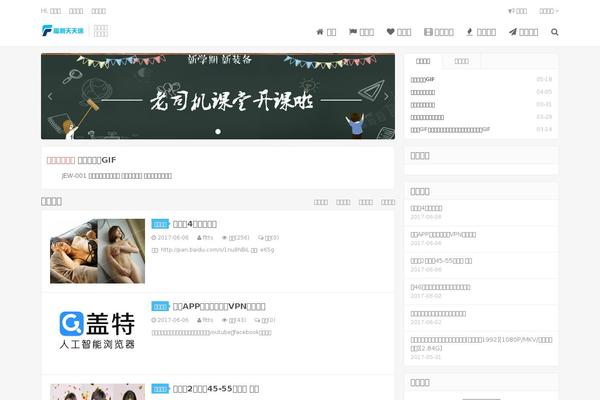Click the views count (43) on the VPN post
600x400 pixels.
pyautogui.click(x=234, y=320)
